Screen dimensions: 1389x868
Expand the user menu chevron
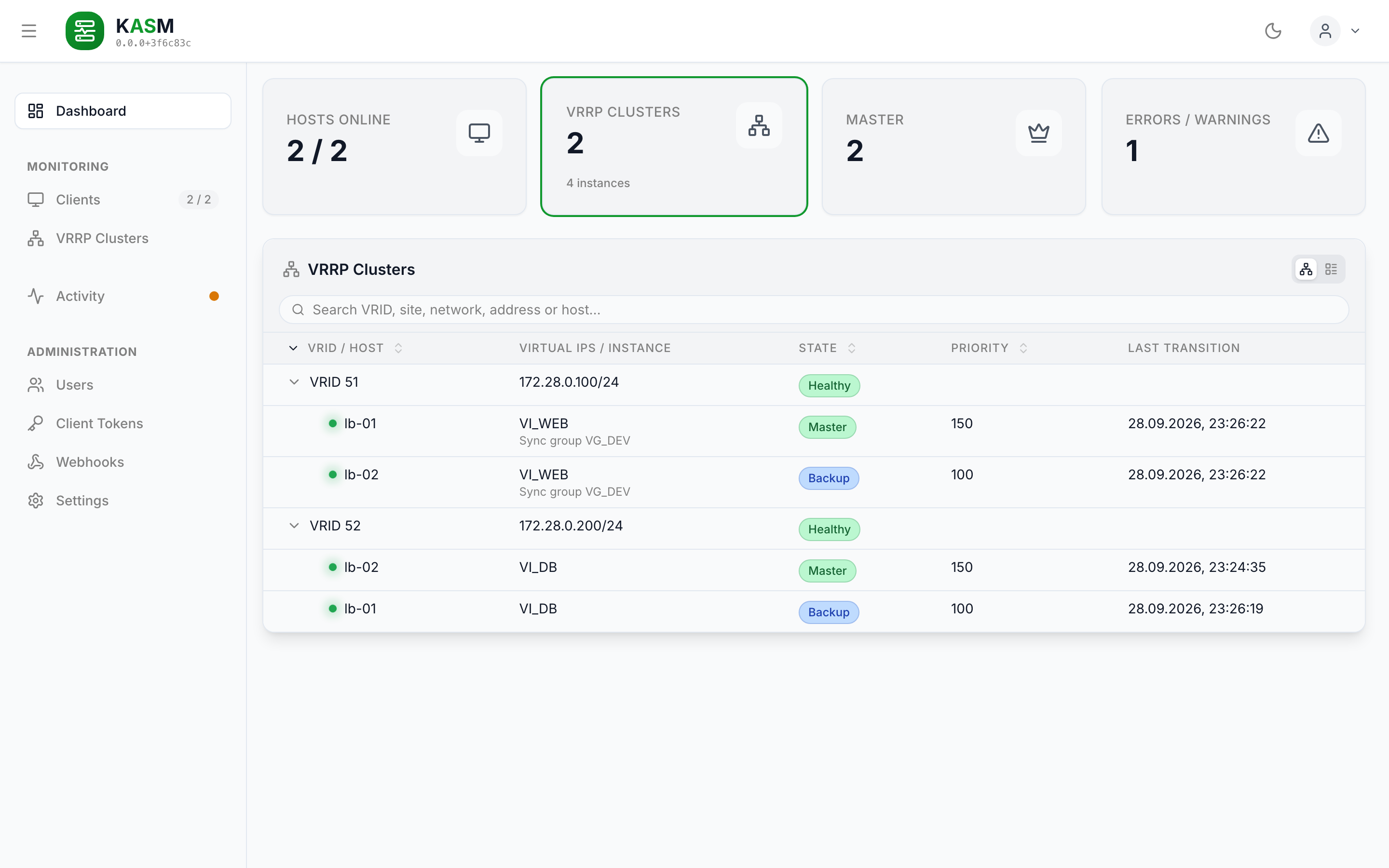click(x=1355, y=31)
